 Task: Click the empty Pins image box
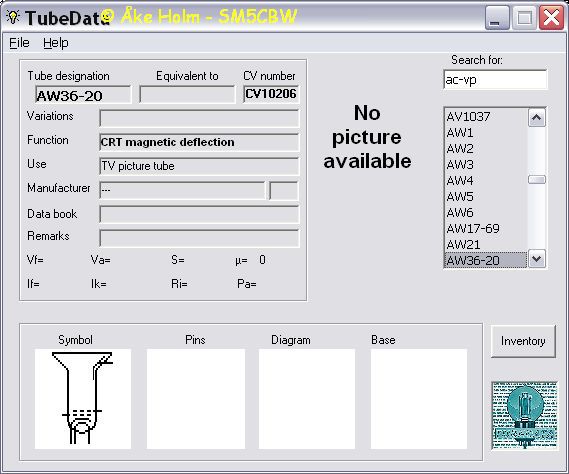196,399
